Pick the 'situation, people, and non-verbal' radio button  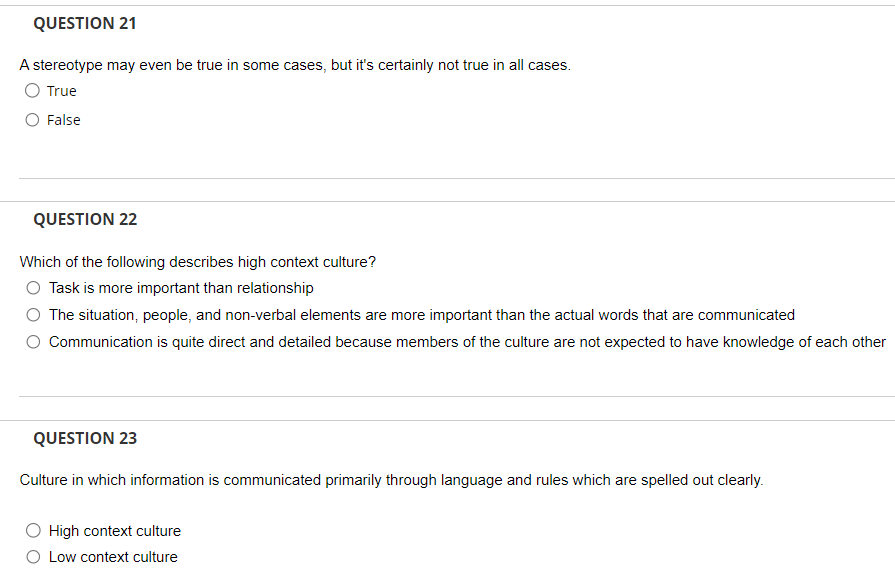click(34, 315)
